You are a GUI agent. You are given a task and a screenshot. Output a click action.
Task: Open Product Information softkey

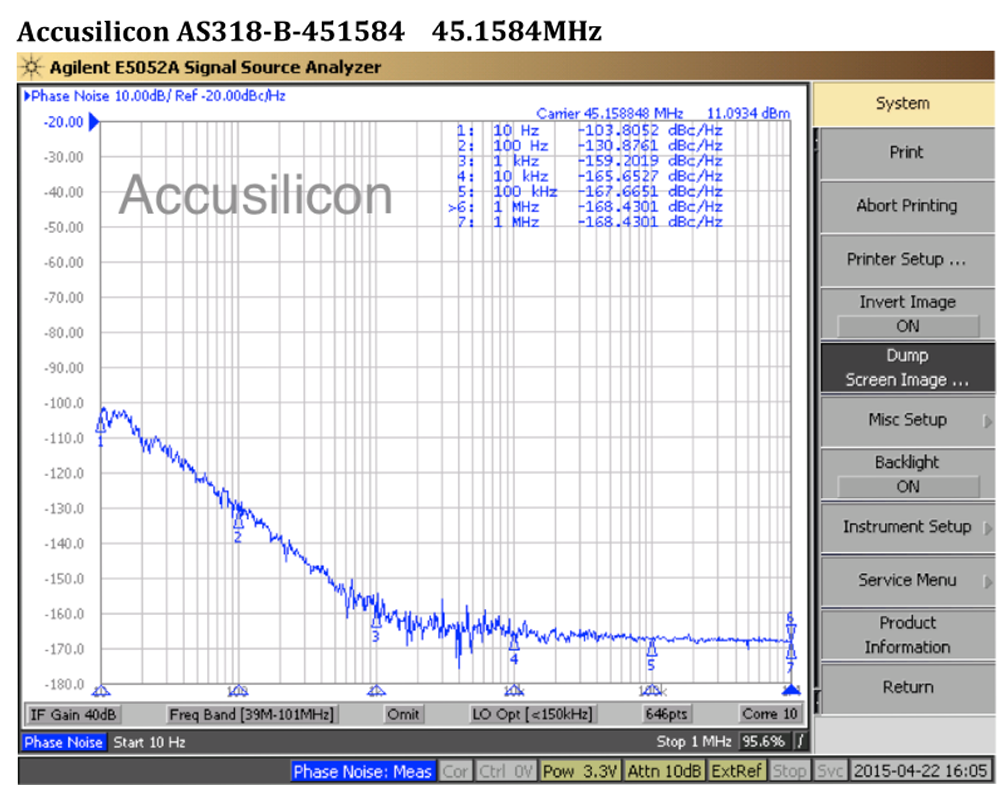tap(906, 635)
